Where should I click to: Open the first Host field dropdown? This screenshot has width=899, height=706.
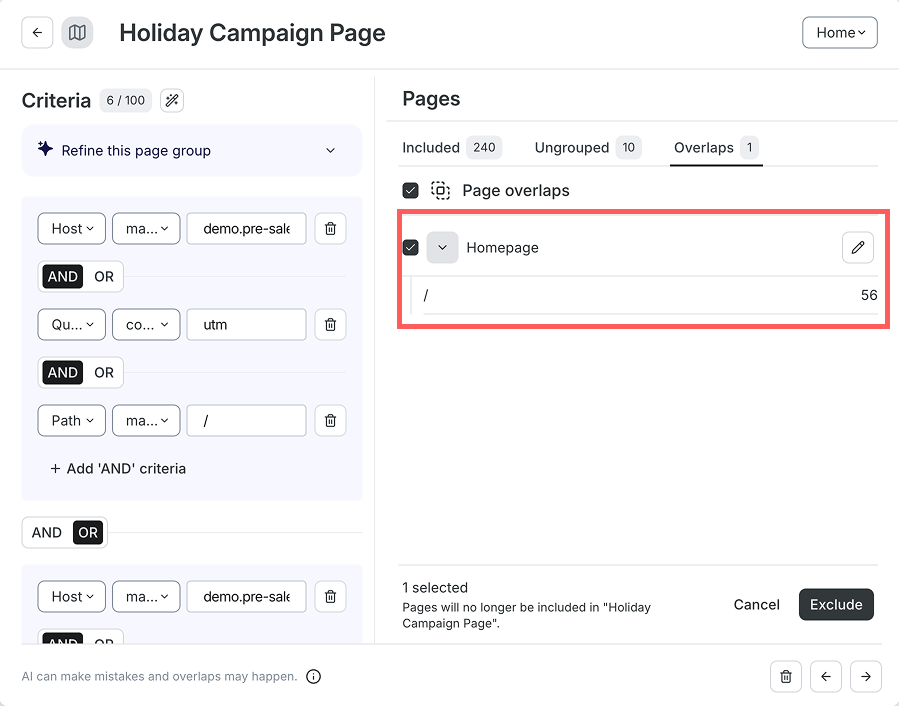coord(72,229)
